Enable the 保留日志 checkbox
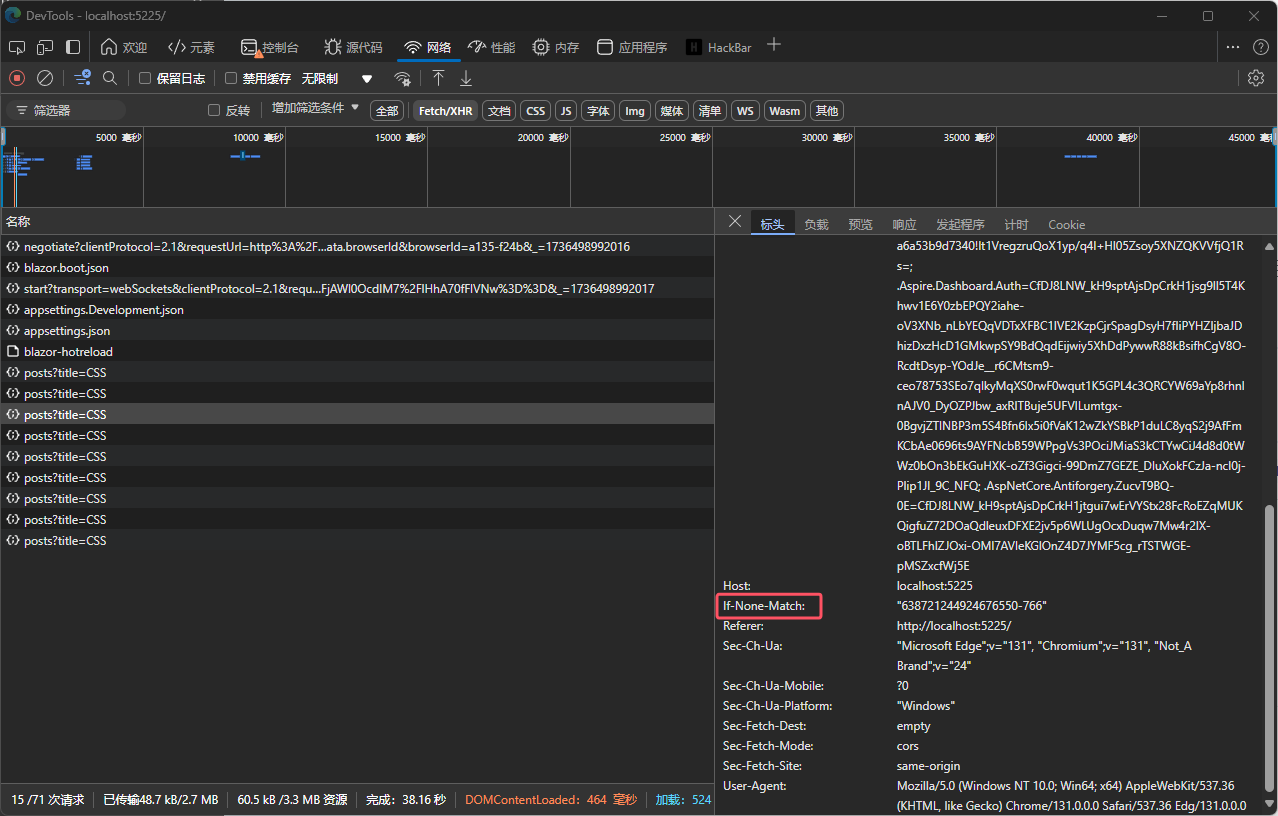 coord(145,78)
